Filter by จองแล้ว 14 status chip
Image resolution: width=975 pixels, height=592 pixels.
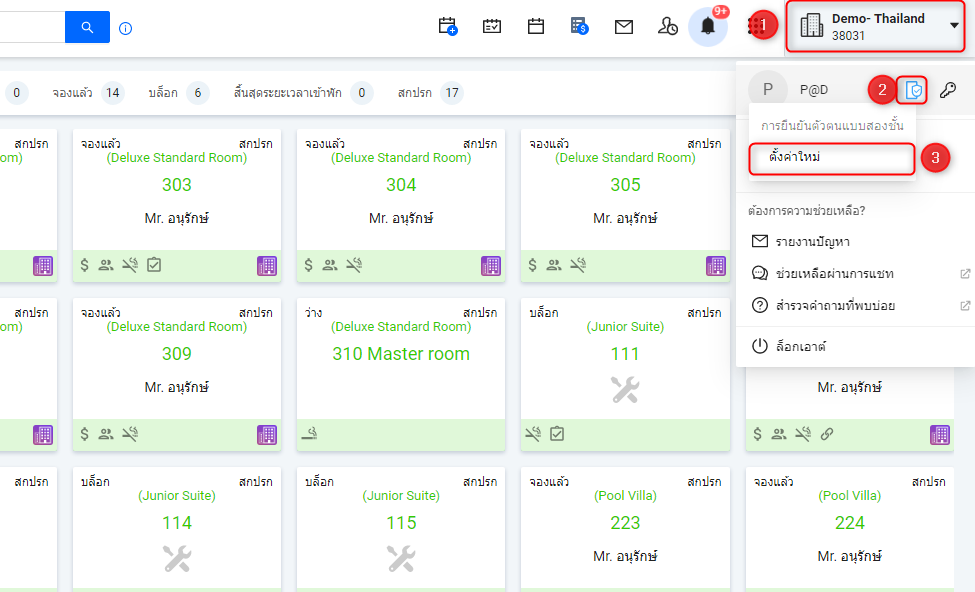point(88,93)
